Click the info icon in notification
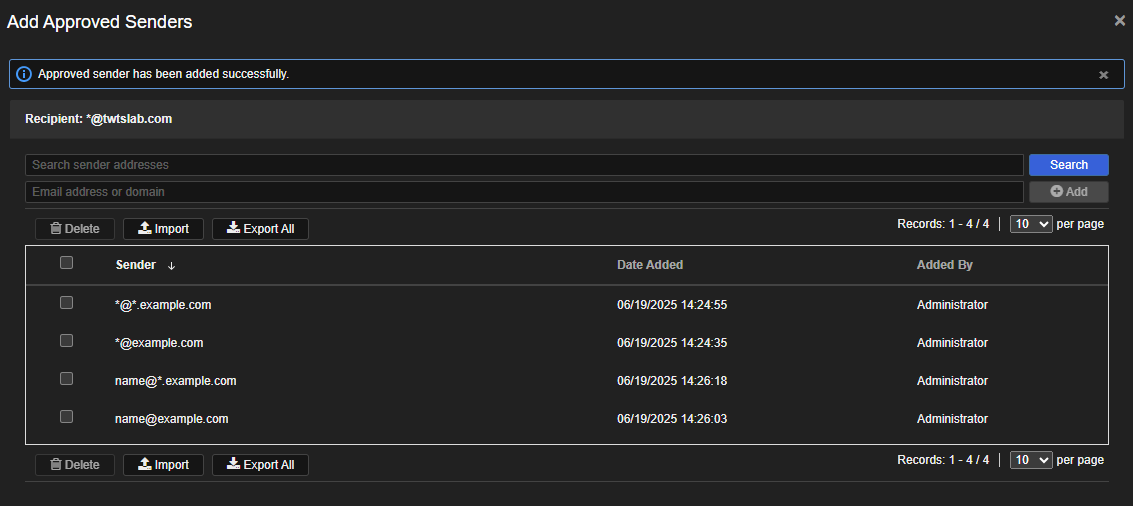The image size is (1133, 506). click(x=24, y=74)
